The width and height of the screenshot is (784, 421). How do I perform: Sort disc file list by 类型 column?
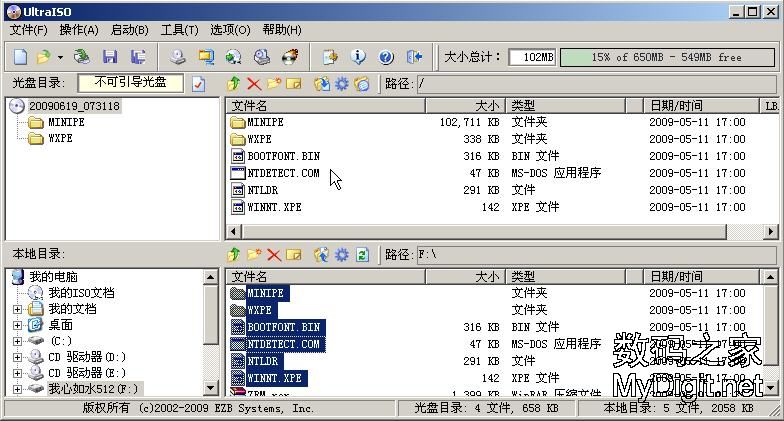(566, 106)
